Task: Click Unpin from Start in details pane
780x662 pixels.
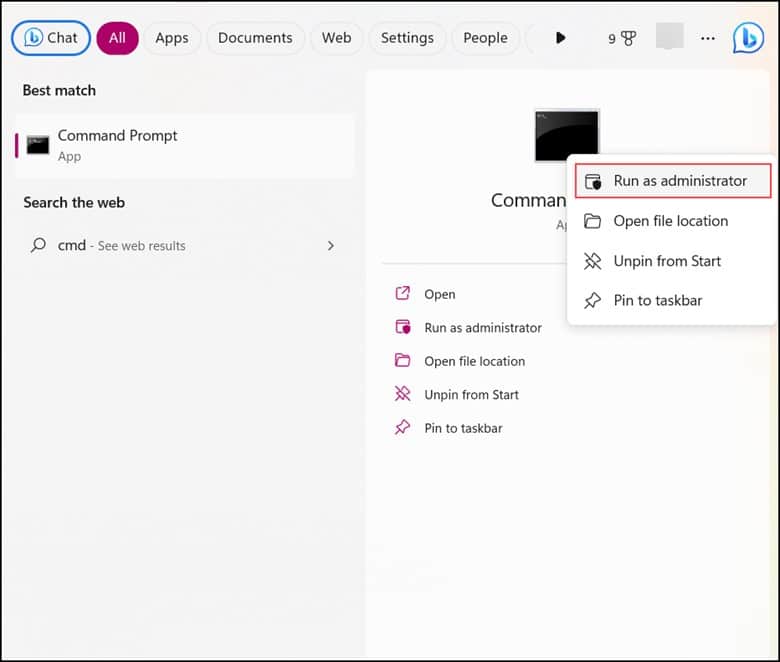Action: [472, 394]
